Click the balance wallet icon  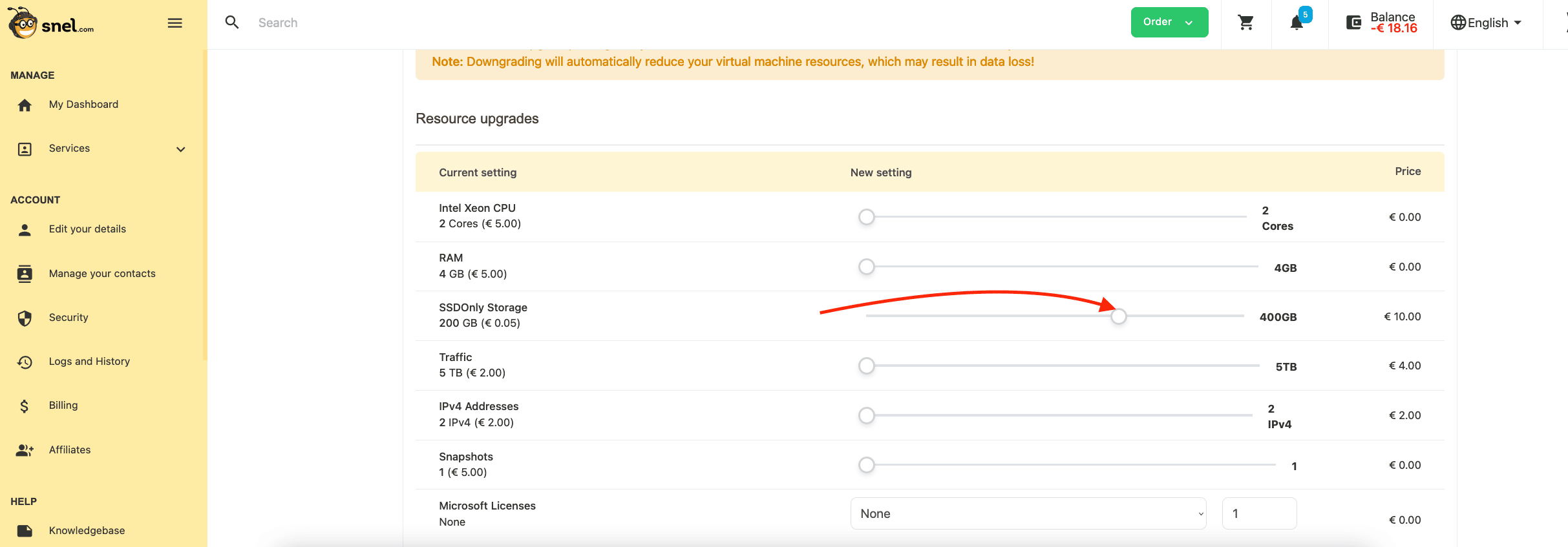click(x=1353, y=23)
